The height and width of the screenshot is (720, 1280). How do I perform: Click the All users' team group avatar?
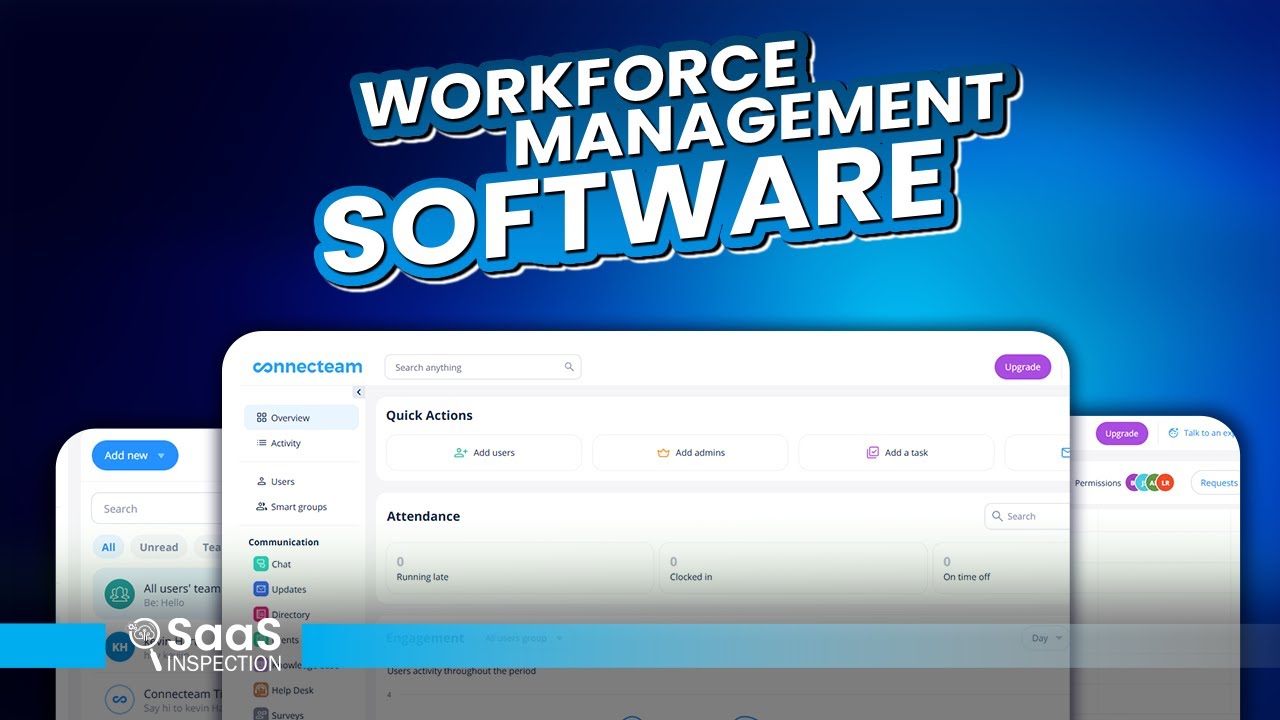coord(120,594)
